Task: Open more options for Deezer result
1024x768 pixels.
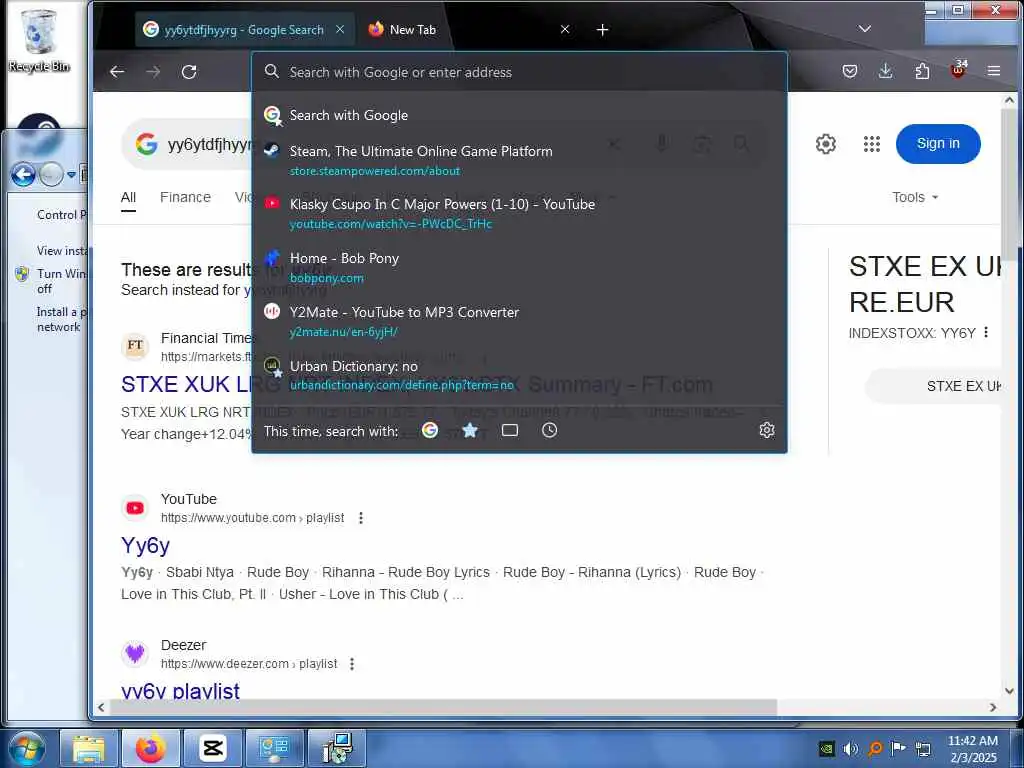Action: click(351, 664)
